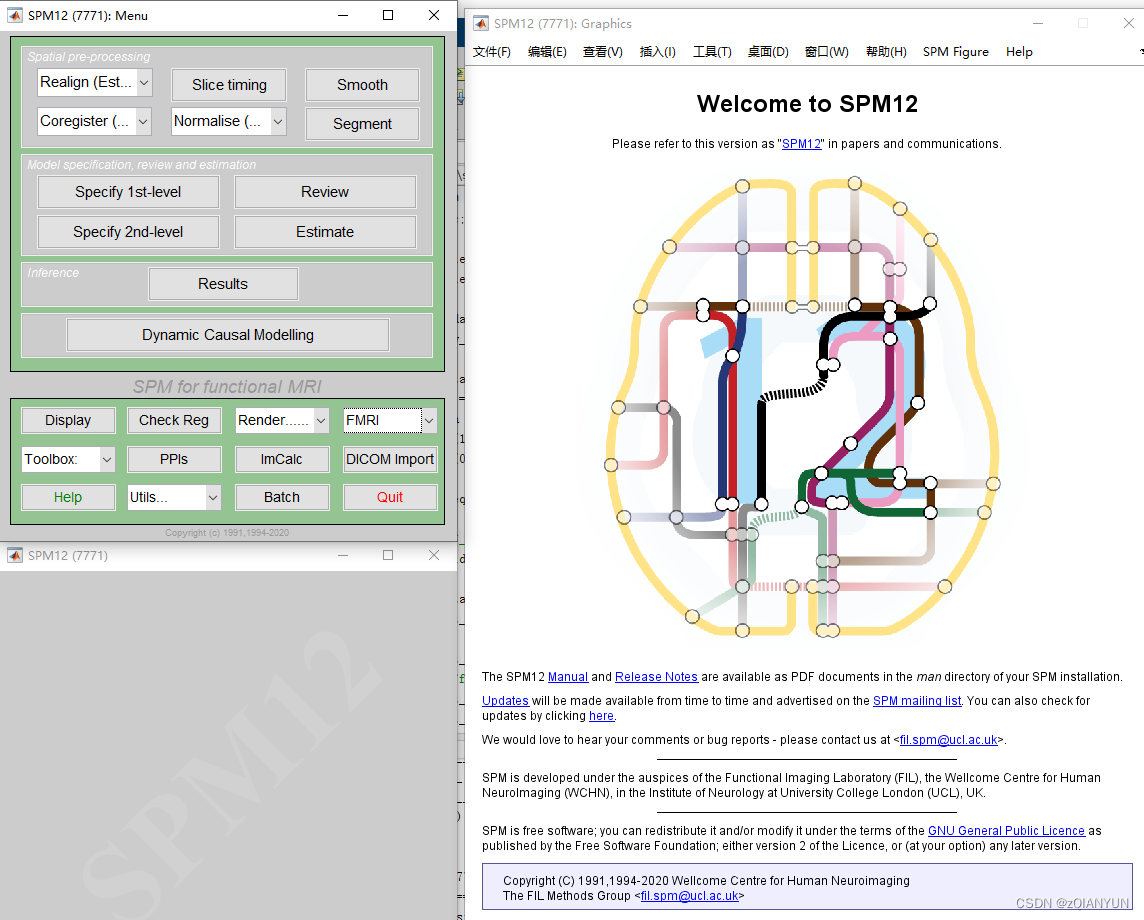Click Specify 2nd-level button

click(x=128, y=232)
